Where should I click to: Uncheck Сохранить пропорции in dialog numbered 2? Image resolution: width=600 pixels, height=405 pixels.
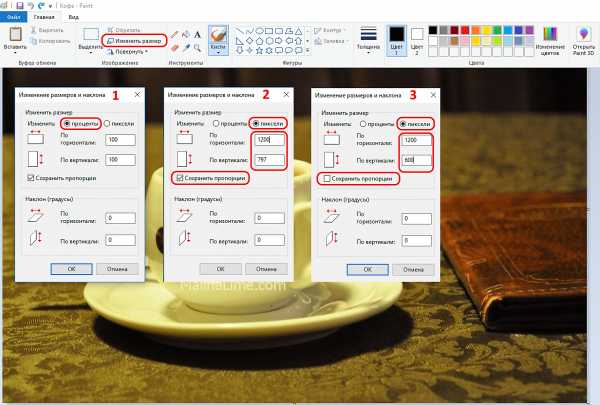[180, 178]
